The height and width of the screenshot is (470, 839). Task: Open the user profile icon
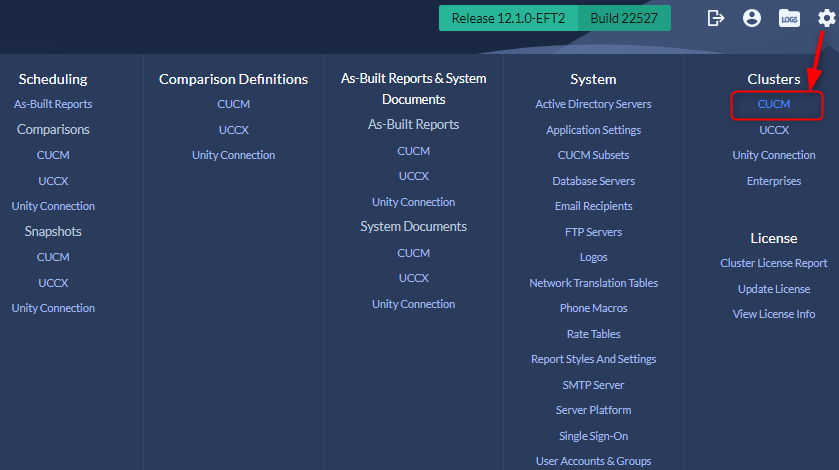(x=752, y=18)
